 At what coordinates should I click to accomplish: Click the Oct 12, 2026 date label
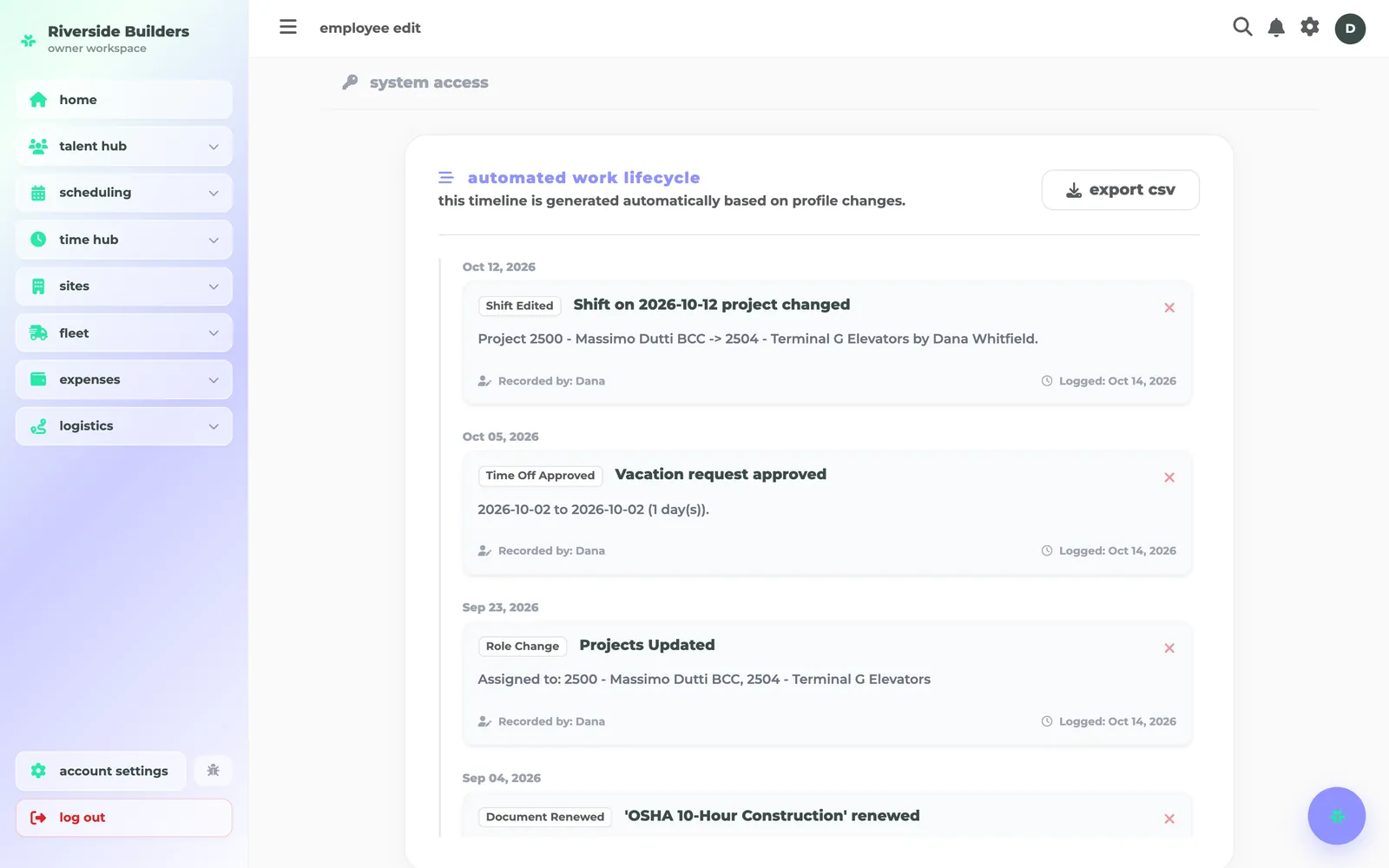click(499, 266)
